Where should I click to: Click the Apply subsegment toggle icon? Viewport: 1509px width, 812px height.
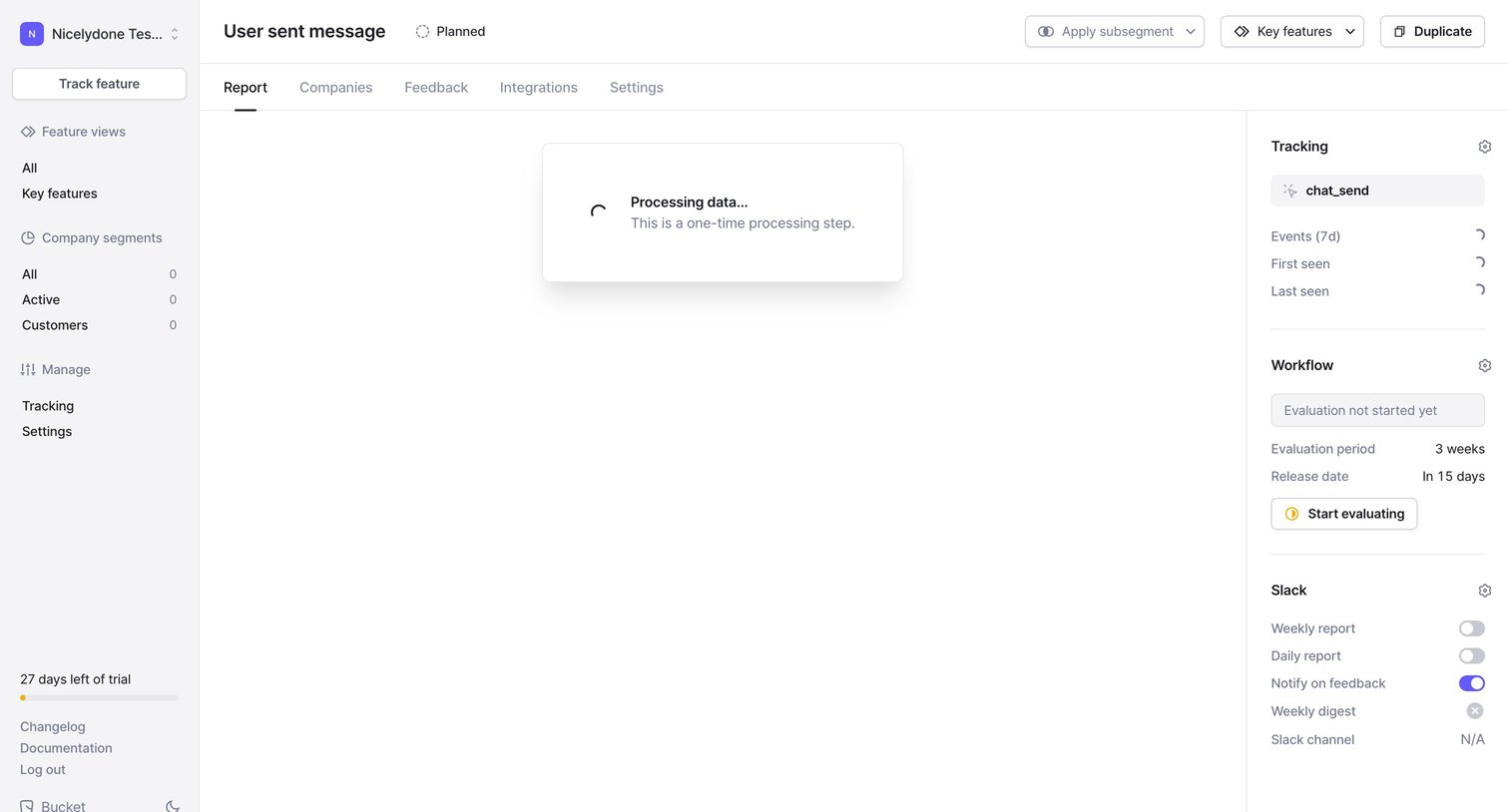point(1046,32)
